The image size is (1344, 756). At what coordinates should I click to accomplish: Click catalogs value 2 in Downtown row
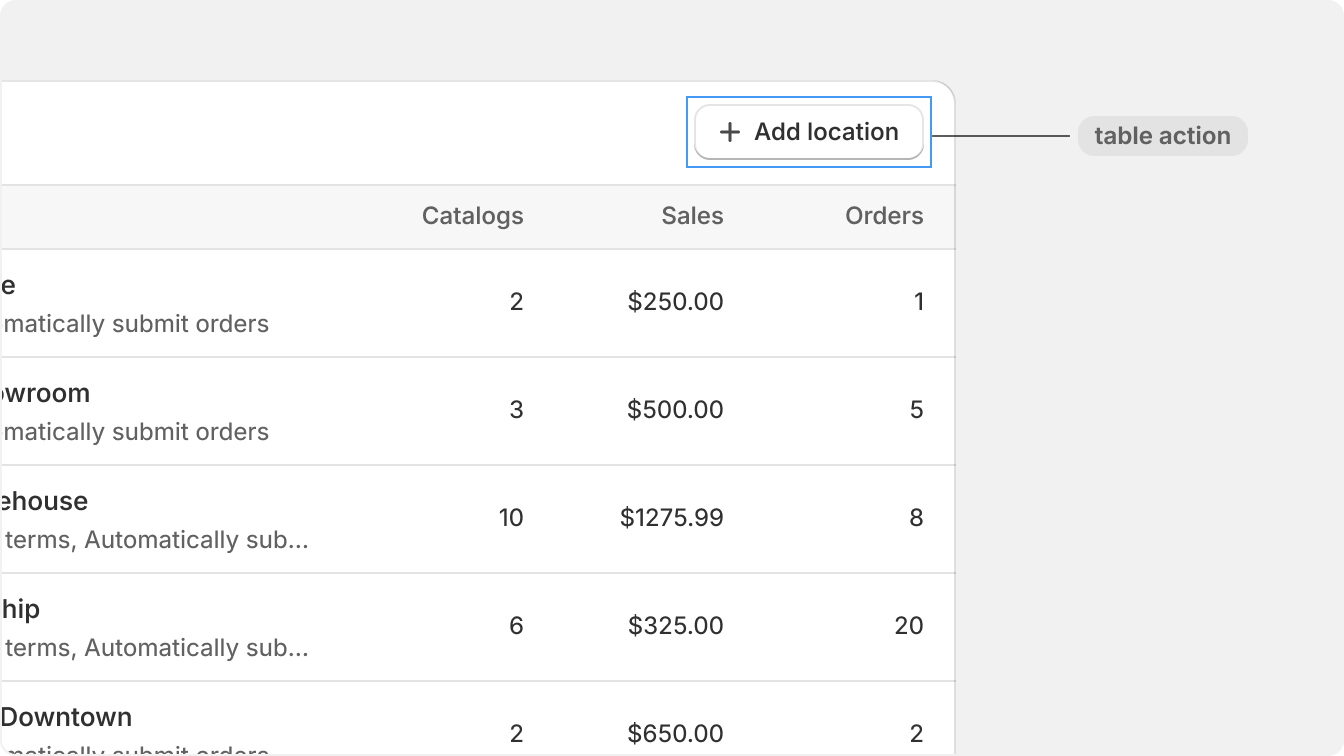point(516,734)
